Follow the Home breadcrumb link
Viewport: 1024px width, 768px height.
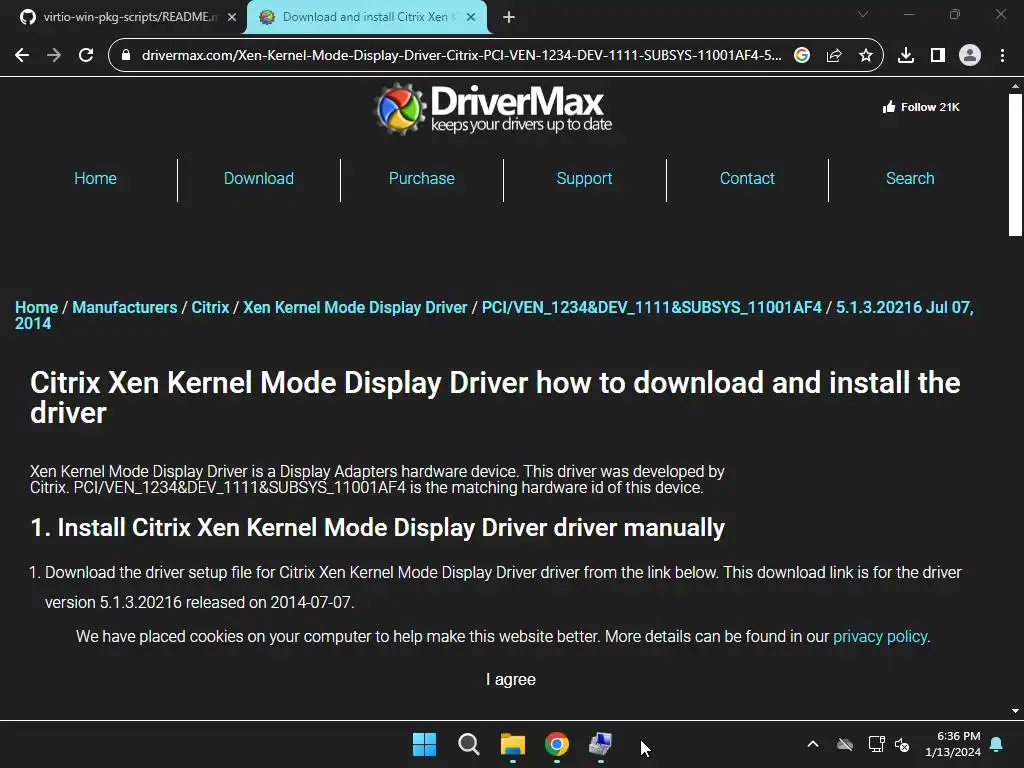37,308
